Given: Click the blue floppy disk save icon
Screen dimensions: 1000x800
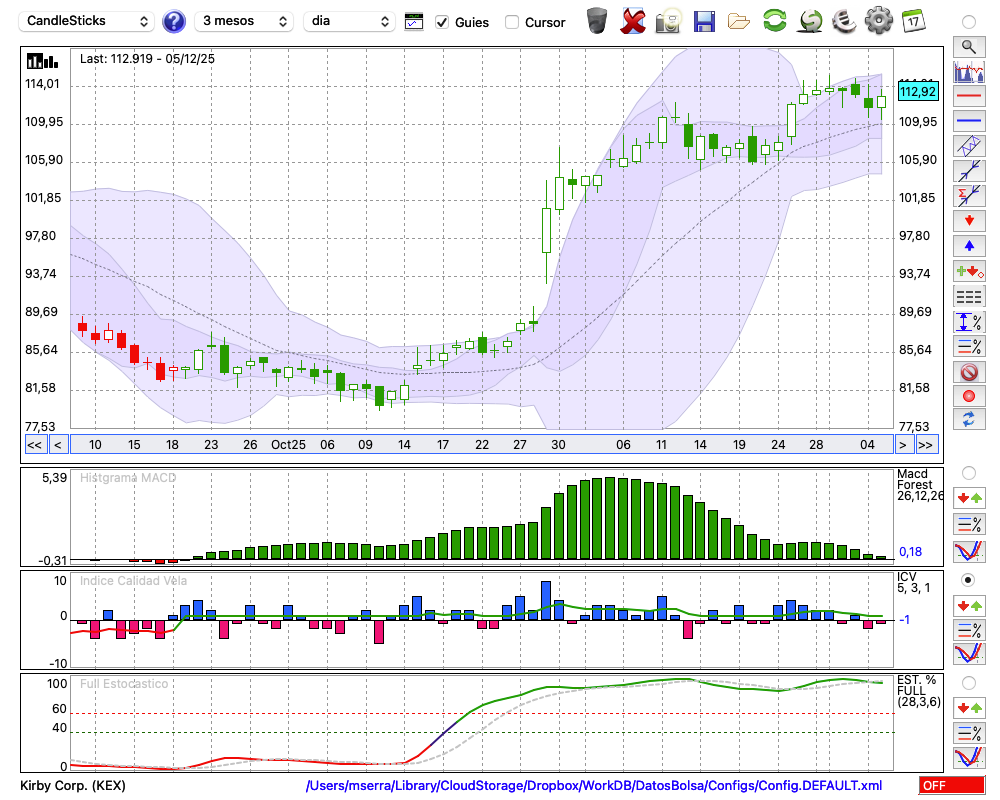Looking at the screenshot, I should tap(704, 21).
